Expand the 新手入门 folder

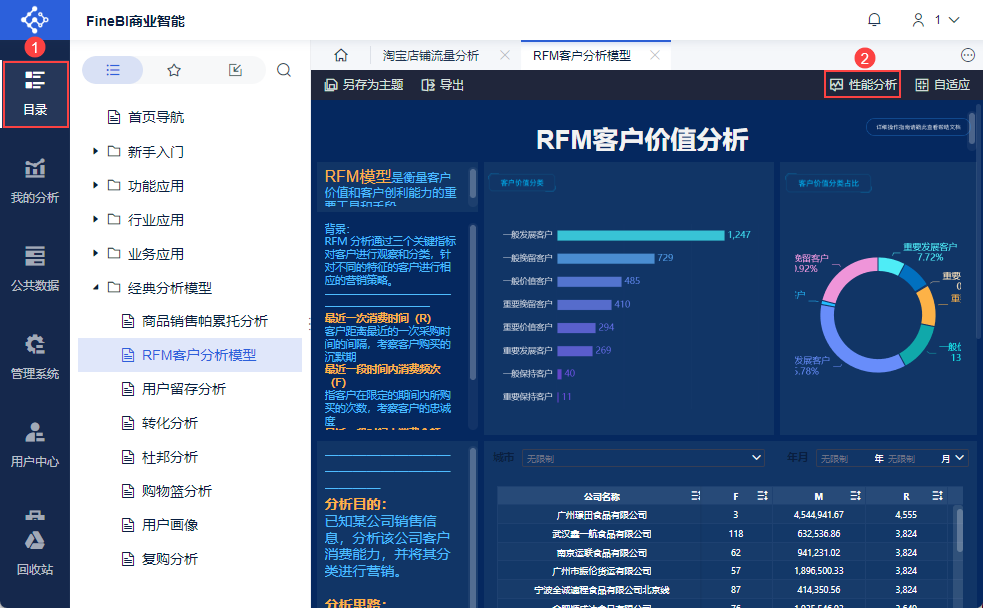(95, 151)
